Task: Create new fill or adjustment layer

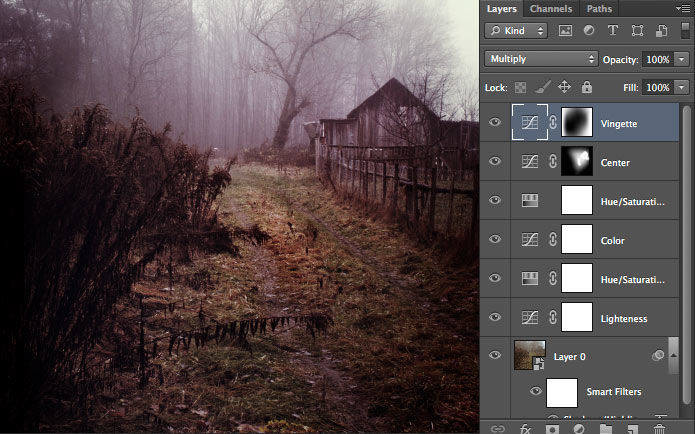Action: 579,429
